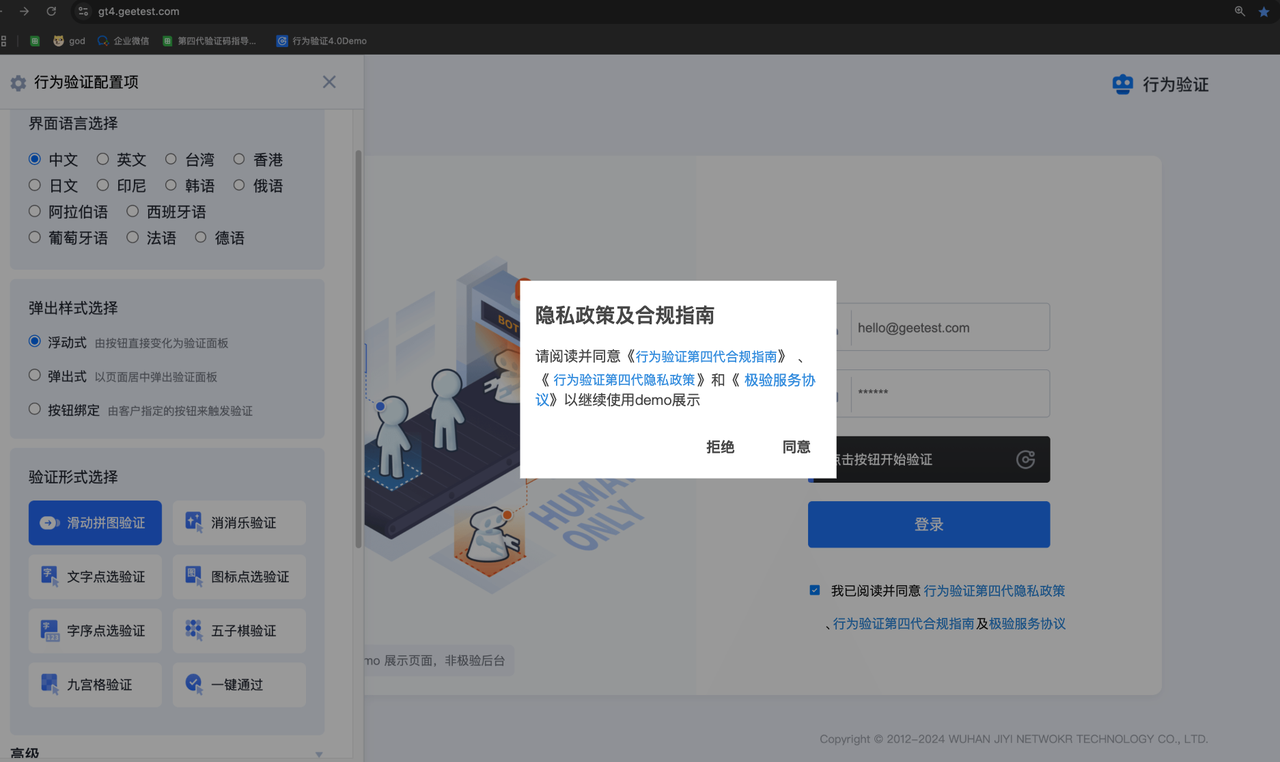Select the 图标点选验证 icon-click option

click(239, 577)
